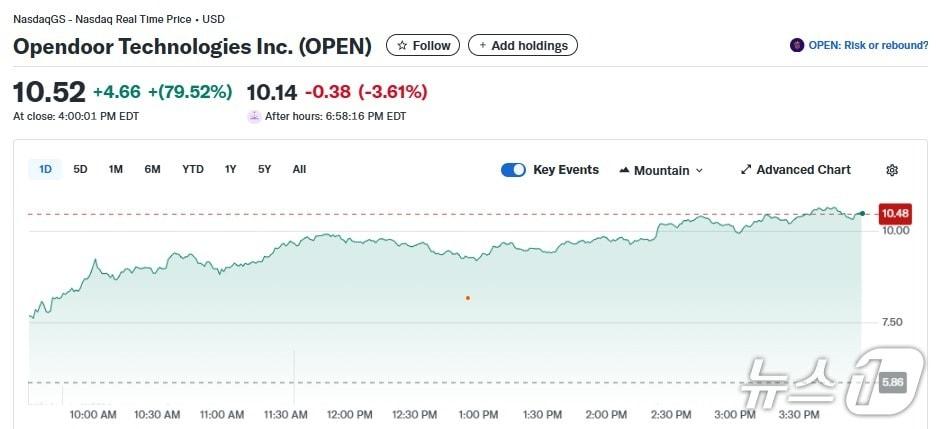
Task: Show All time range
Action: pyautogui.click(x=299, y=169)
